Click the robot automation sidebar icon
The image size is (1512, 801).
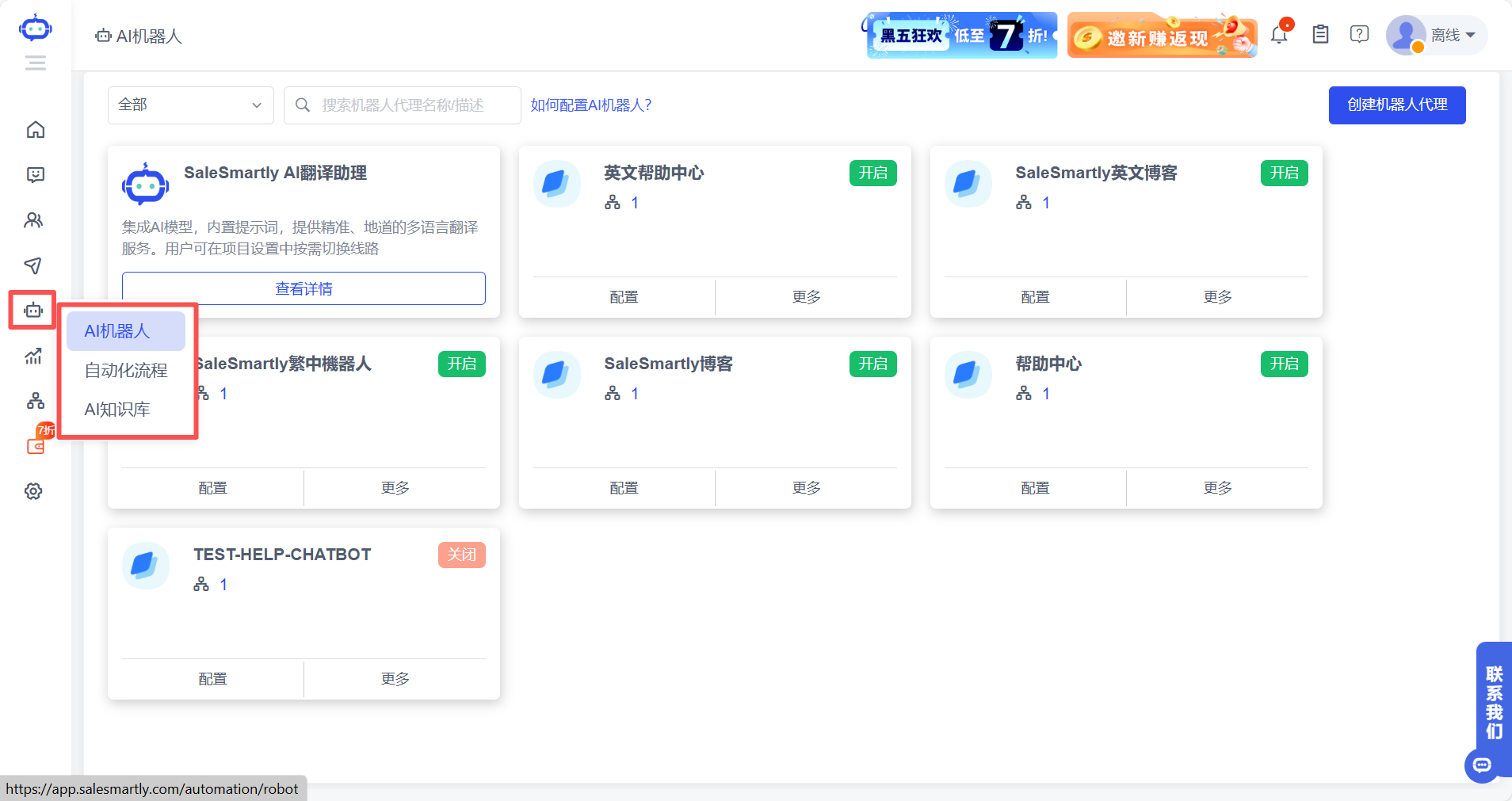pyautogui.click(x=33, y=311)
